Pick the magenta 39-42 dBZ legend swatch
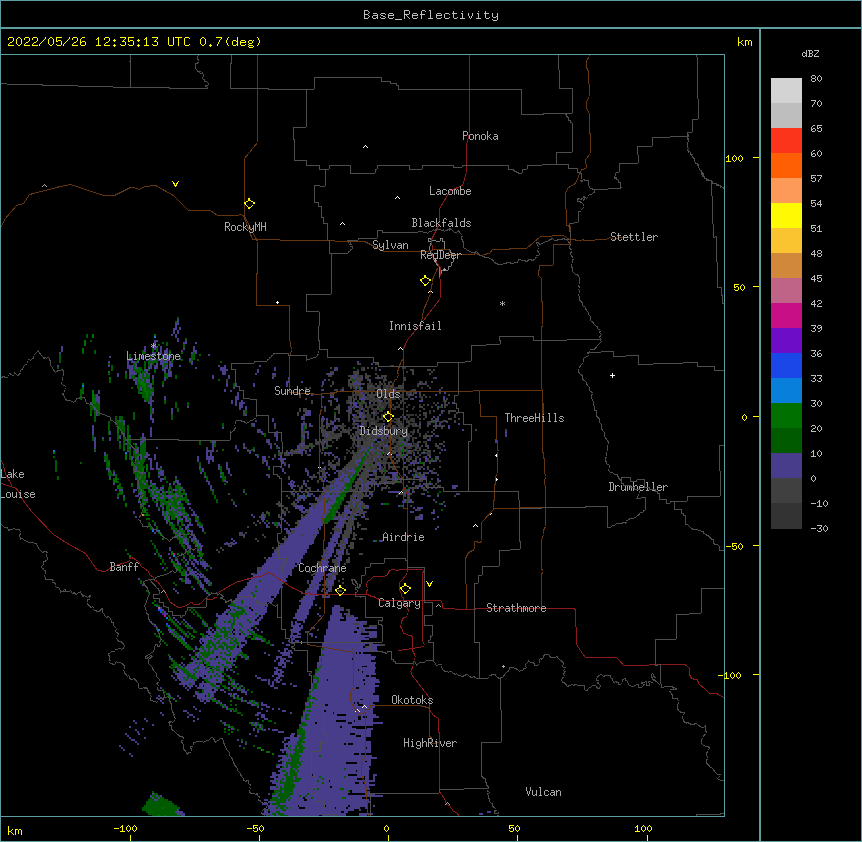This screenshot has width=862, height=842. pyautogui.click(x=786, y=315)
